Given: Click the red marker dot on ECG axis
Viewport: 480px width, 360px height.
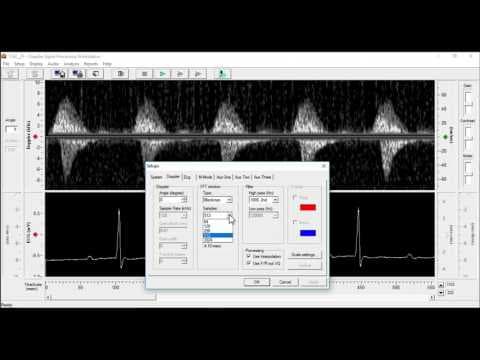Looking at the screenshot, I should [35, 235].
